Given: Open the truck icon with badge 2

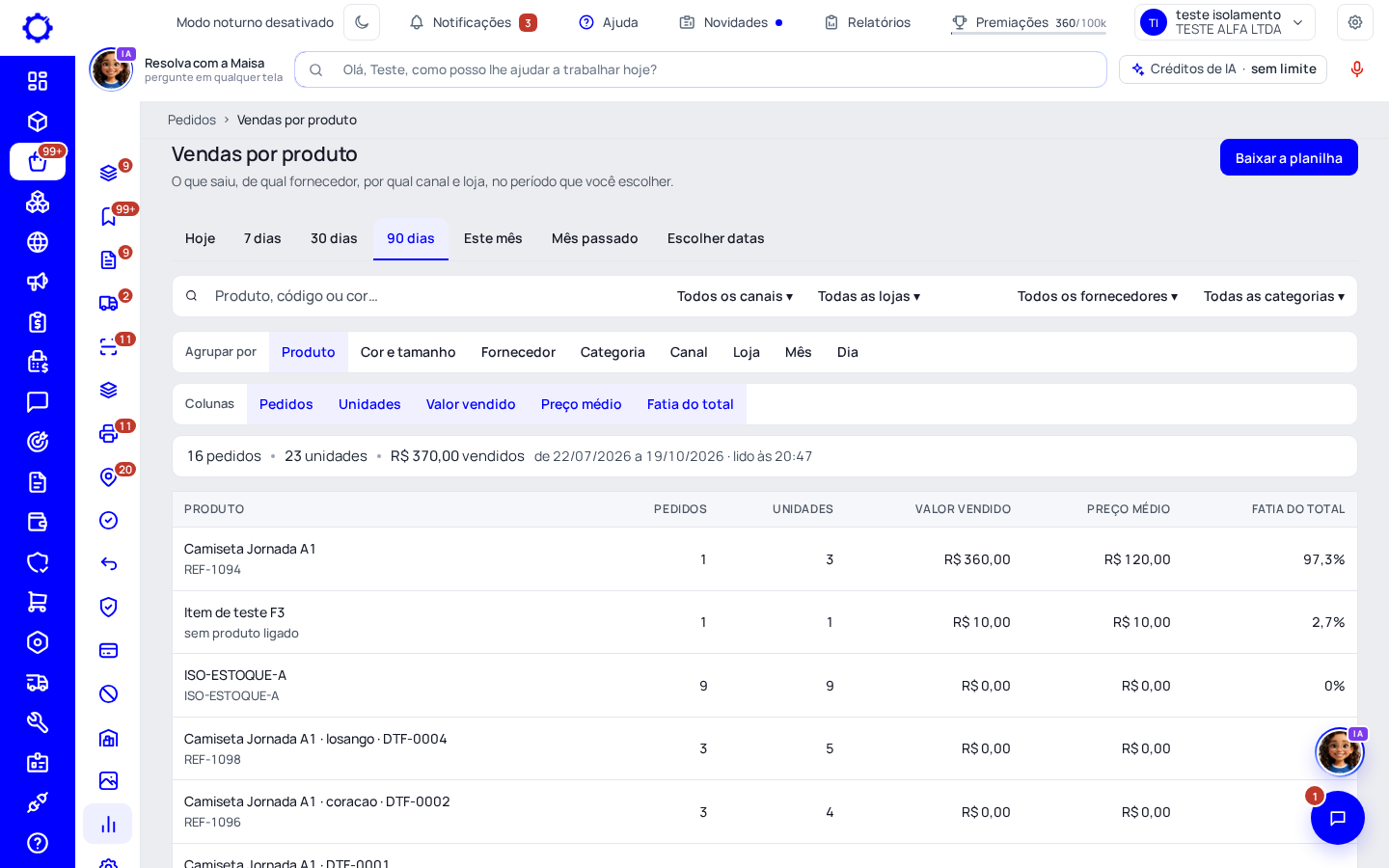Looking at the screenshot, I should (109, 304).
